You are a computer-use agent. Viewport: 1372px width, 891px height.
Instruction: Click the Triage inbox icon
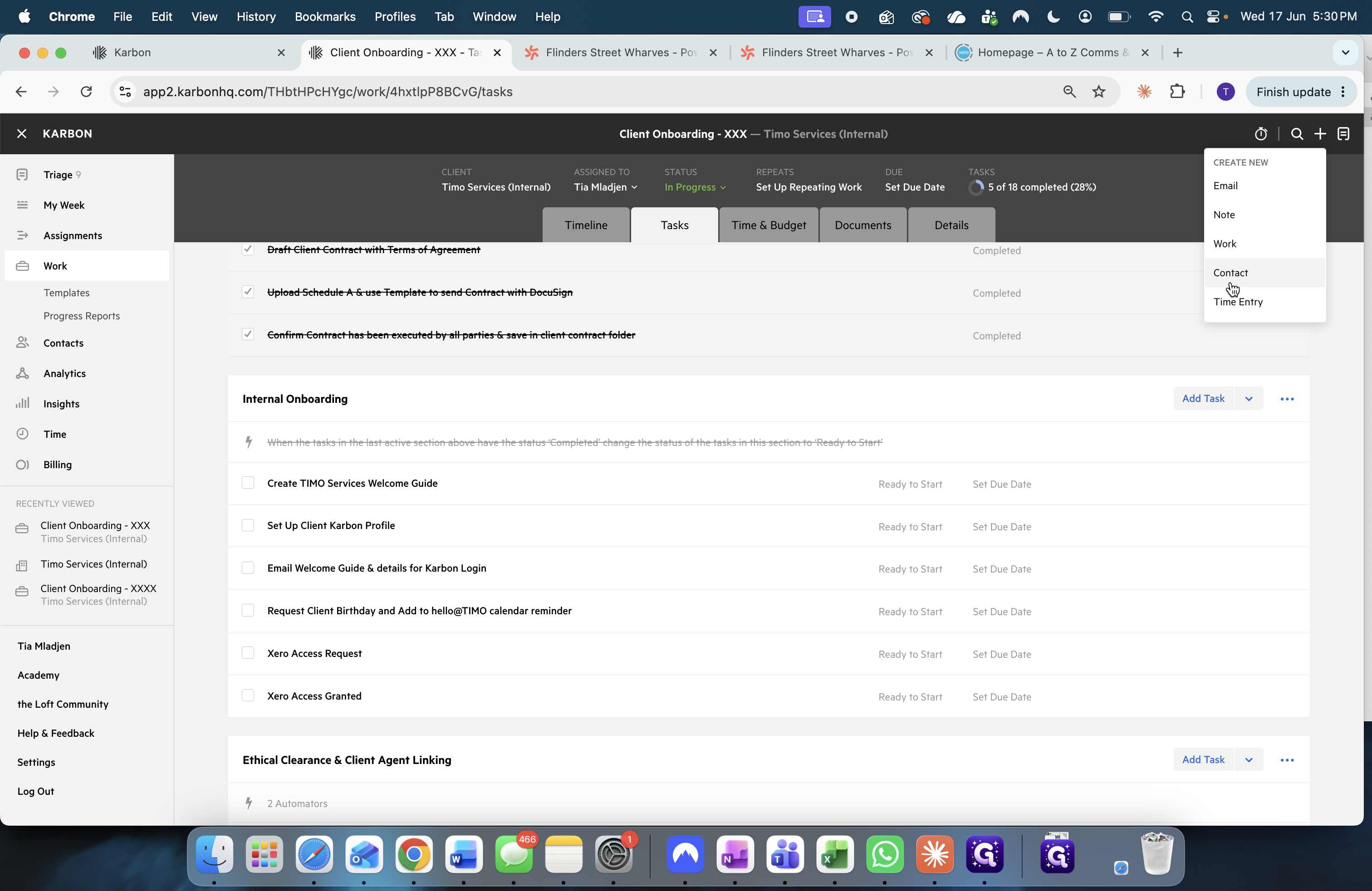pos(23,175)
